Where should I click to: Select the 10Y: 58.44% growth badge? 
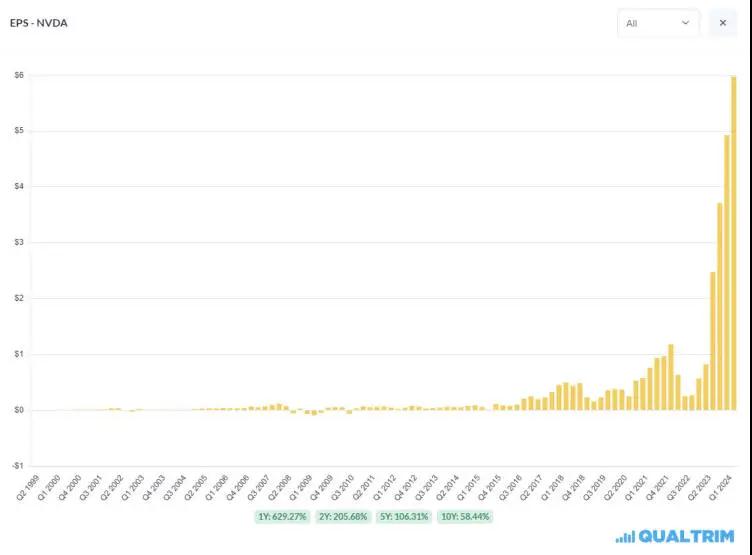(461, 516)
